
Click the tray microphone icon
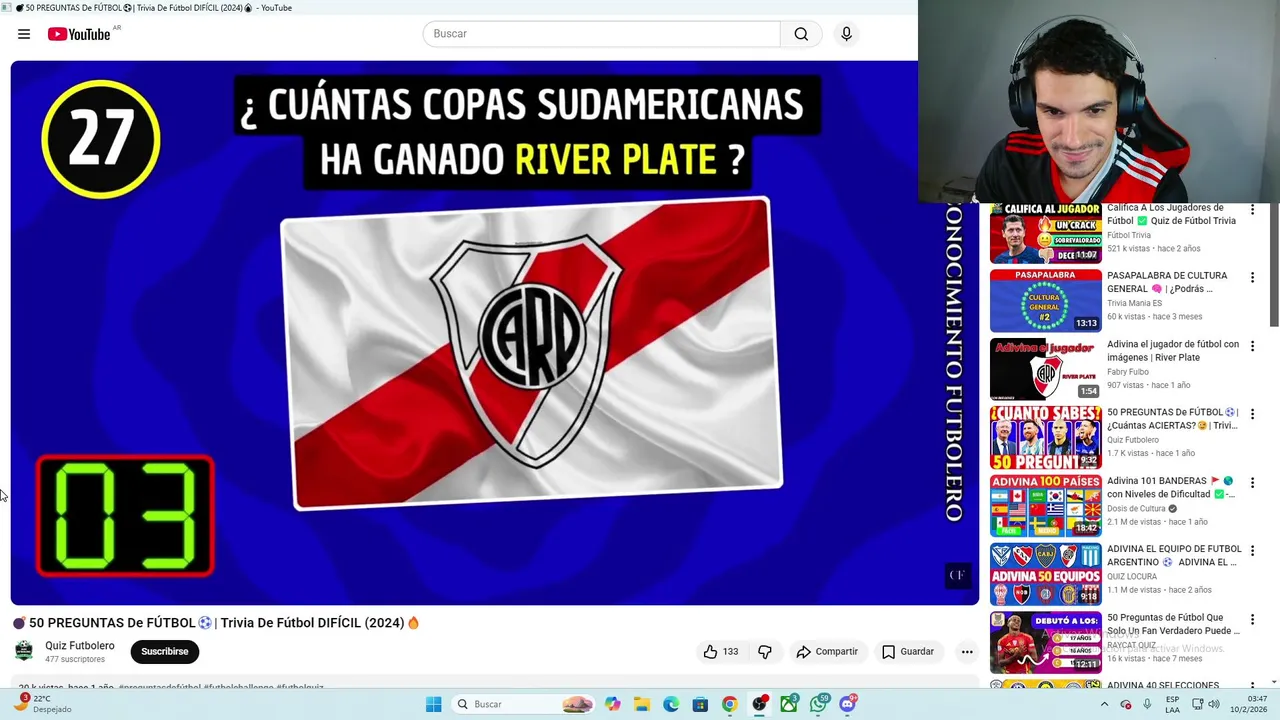coord(1147,705)
